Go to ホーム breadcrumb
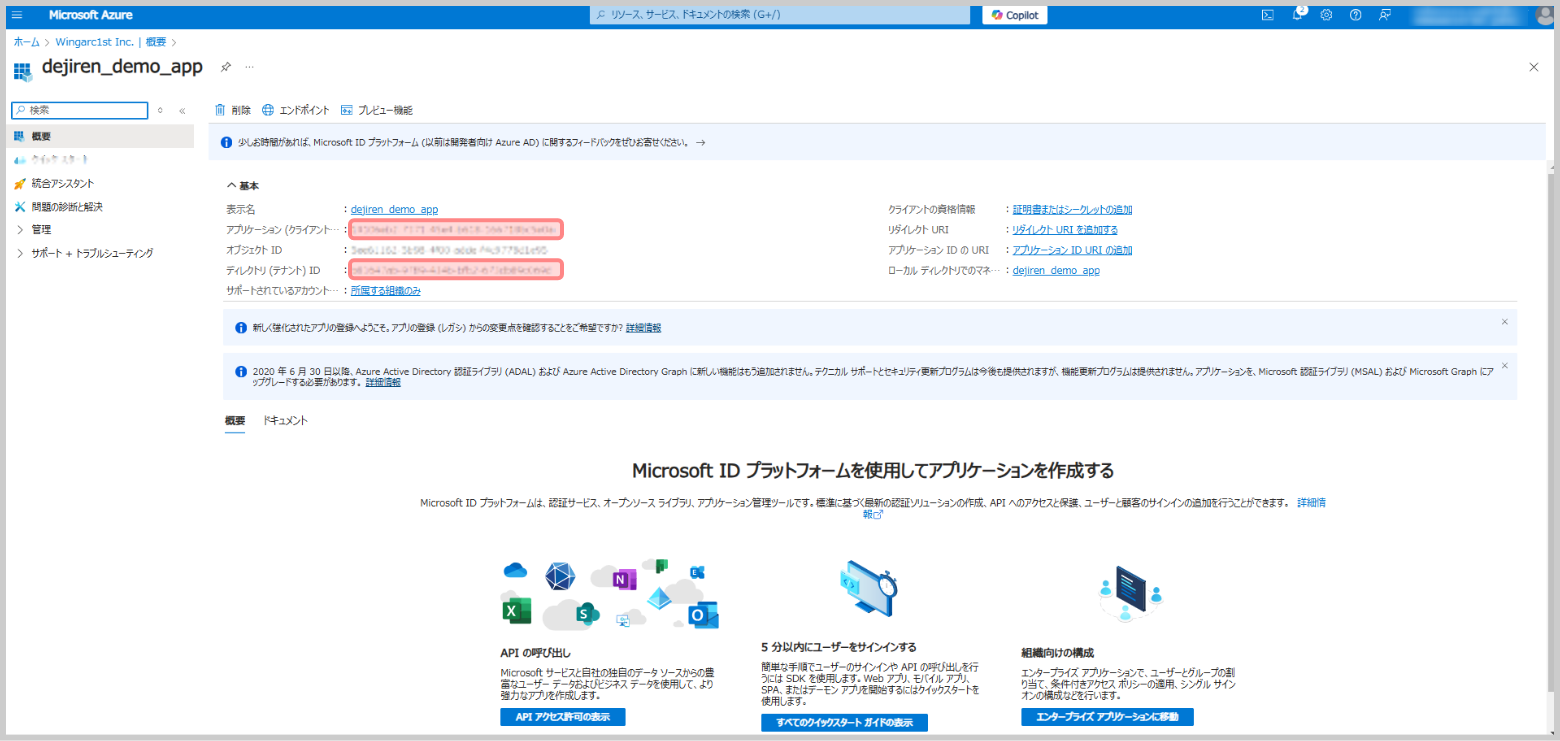This screenshot has height=741, width=1560. click(27, 42)
